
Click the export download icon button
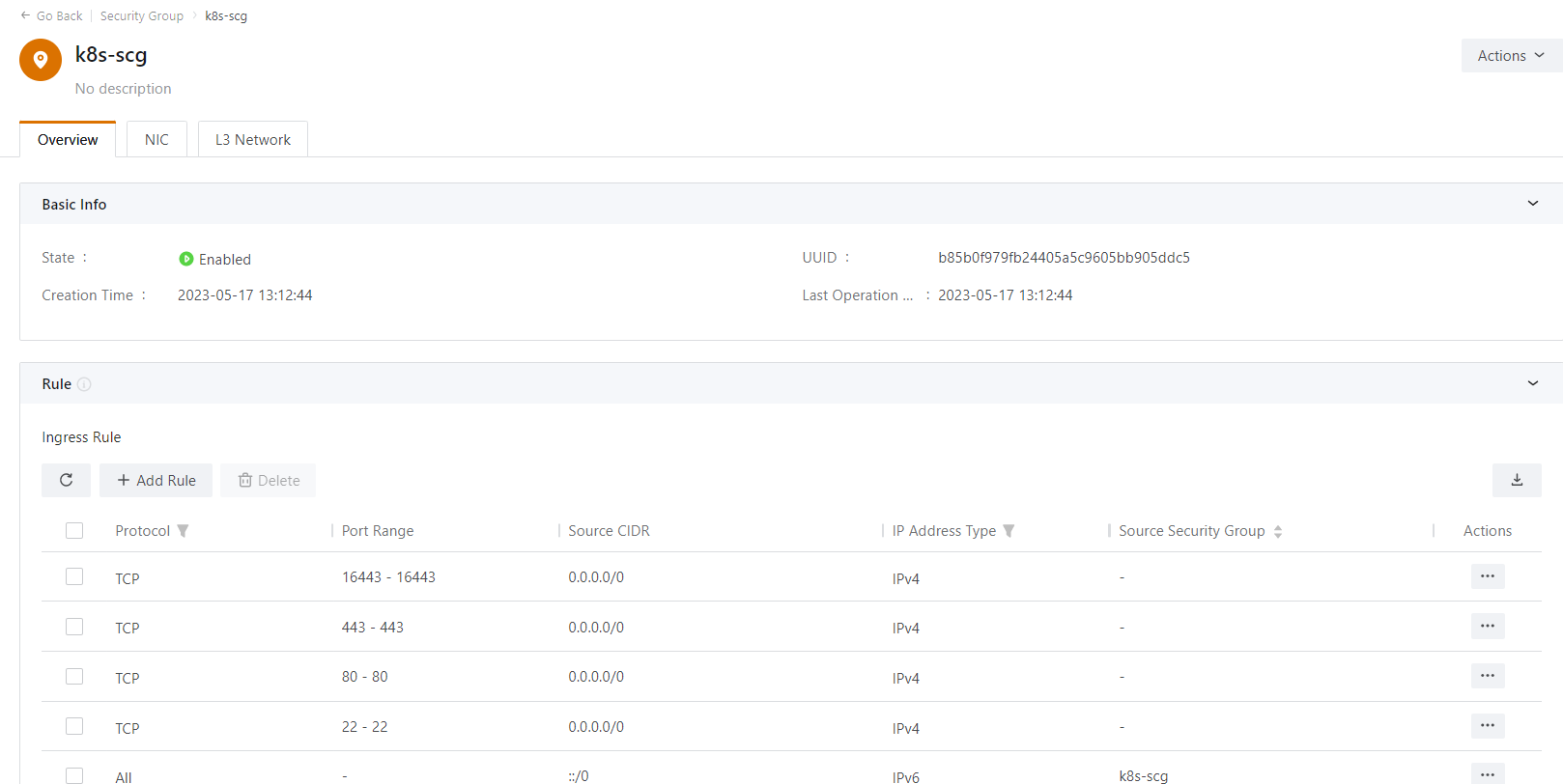pyautogui.click(x=1516, y=480)
